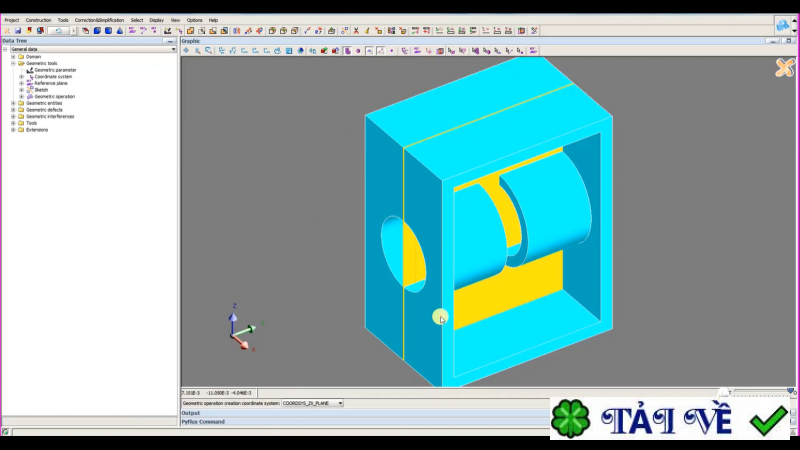Click the last purple icon of Graphic toolbar
This screenshot has height=450, width=800.
pyautogui.click(x=533, y=51)
